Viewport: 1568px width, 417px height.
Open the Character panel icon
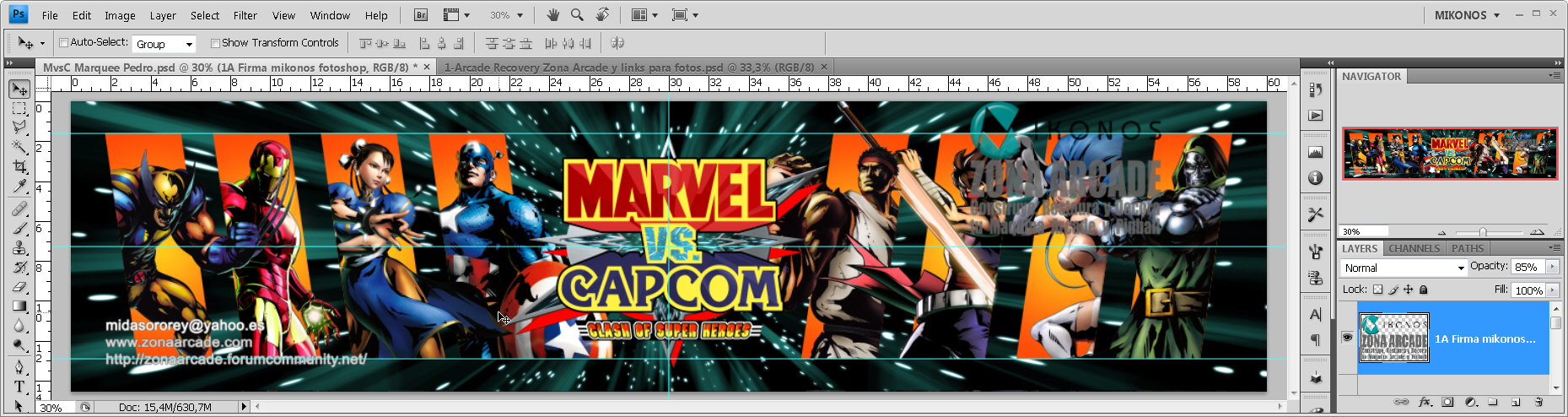(1316, 315)
